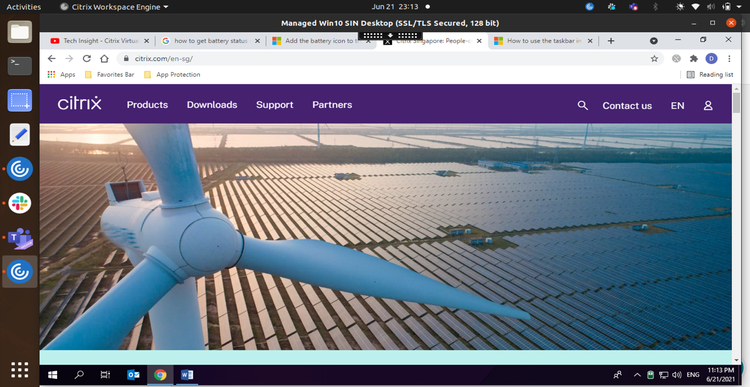
Task: Open Chrome's Reading list
Action: 710,75
